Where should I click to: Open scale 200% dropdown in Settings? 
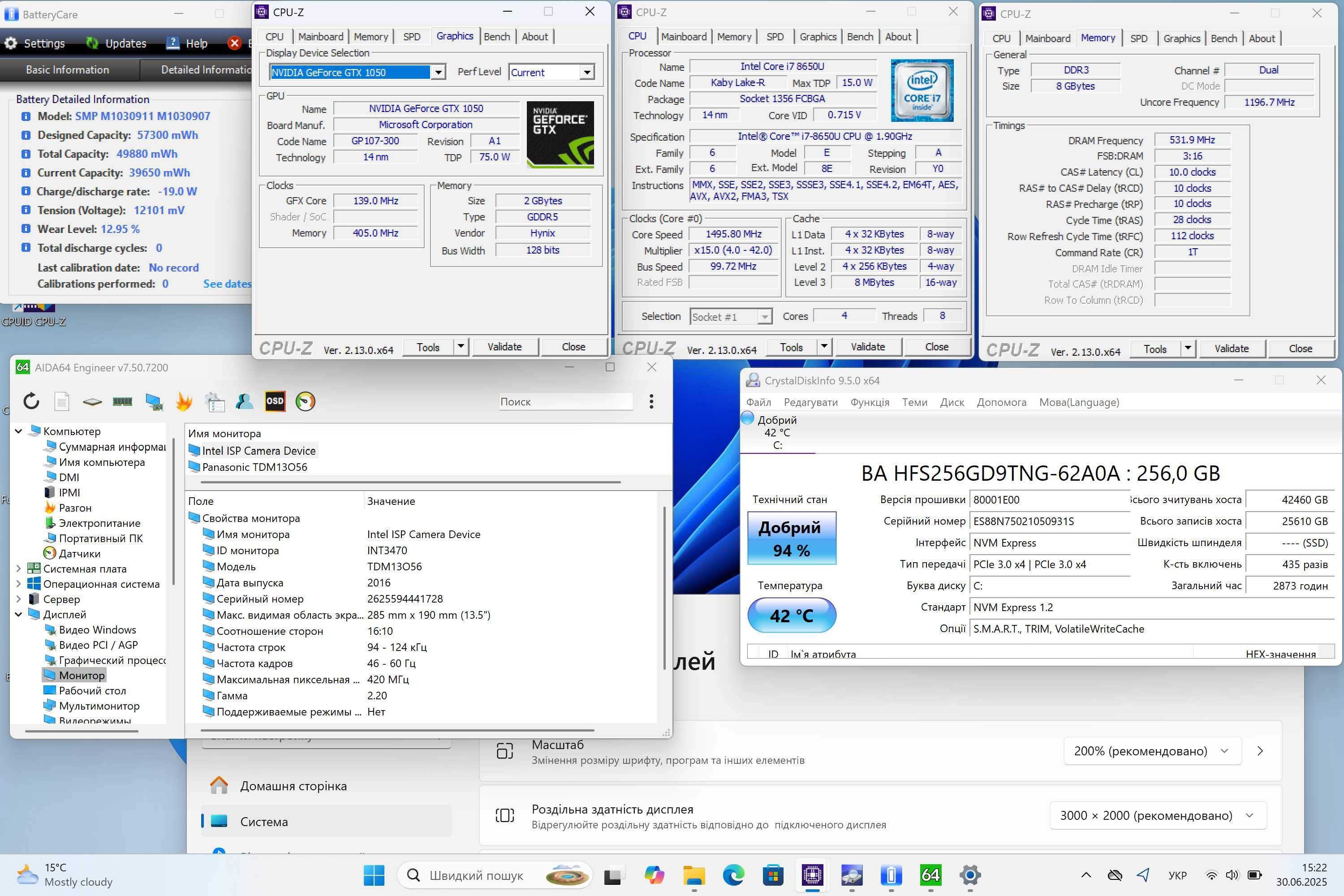tap(1152, 751)
